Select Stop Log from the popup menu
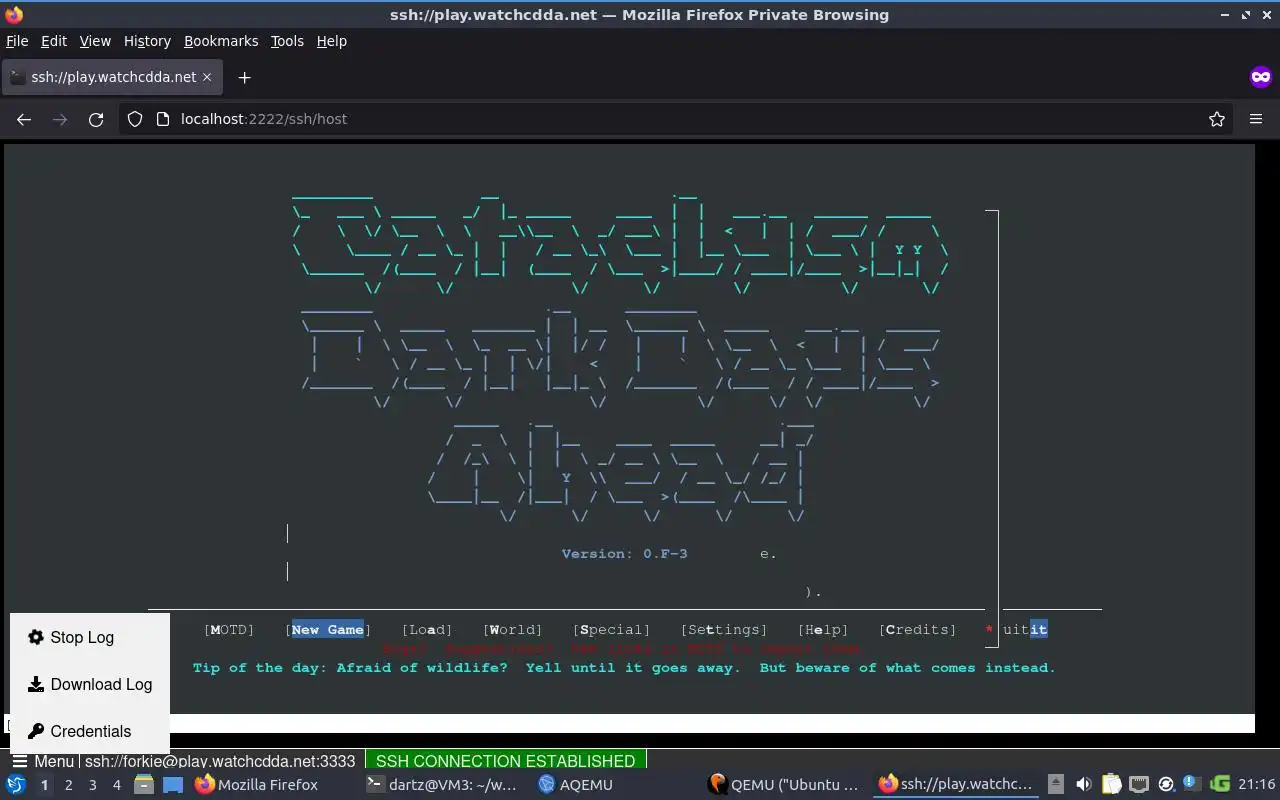Screen dimensions: 1280x800 (89, 637)
